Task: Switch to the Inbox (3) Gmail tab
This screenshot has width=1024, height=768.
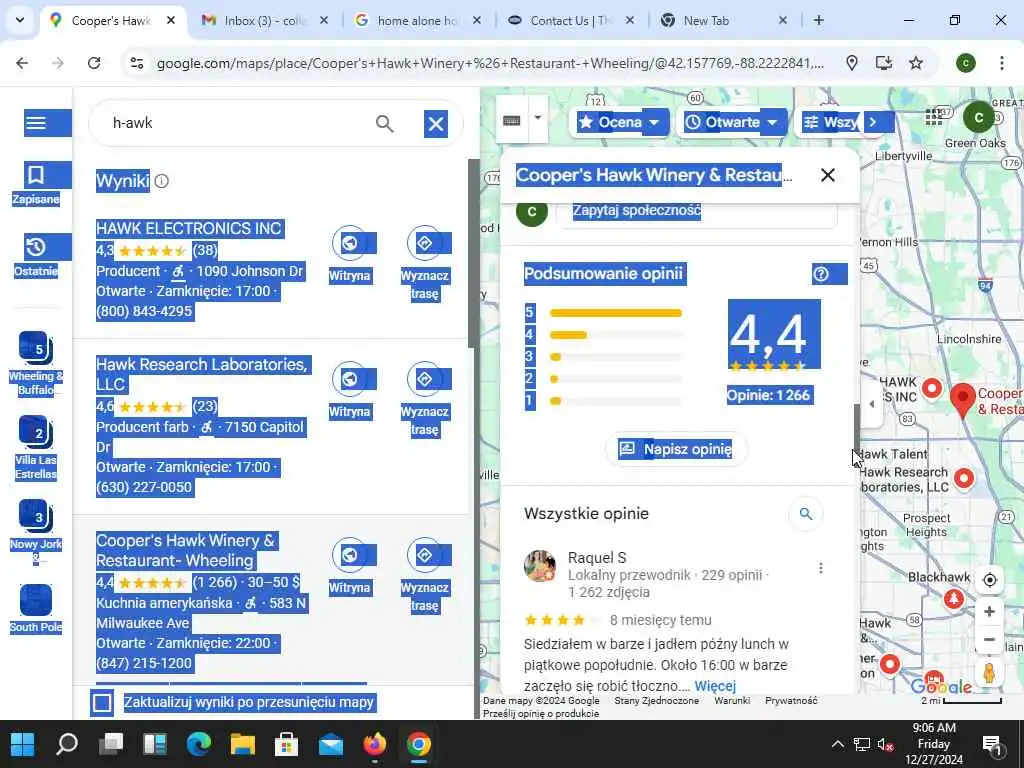Action: click(264, 20)
